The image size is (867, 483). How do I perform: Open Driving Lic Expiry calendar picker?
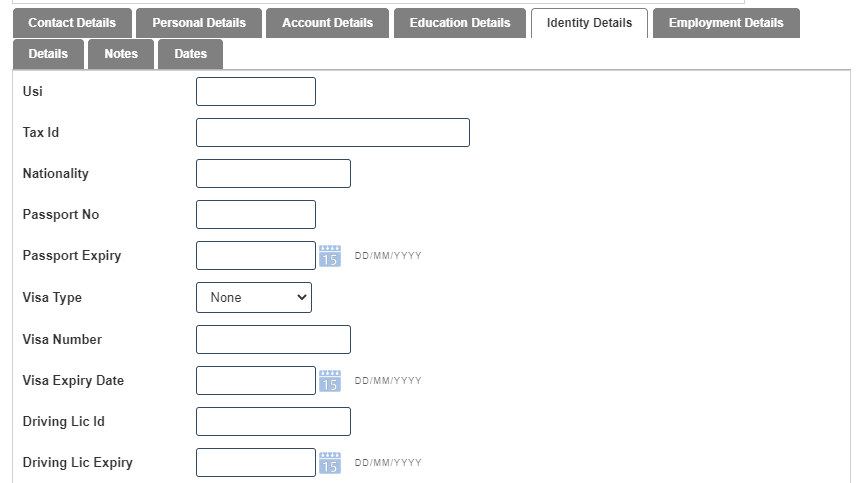coord(330,463)
